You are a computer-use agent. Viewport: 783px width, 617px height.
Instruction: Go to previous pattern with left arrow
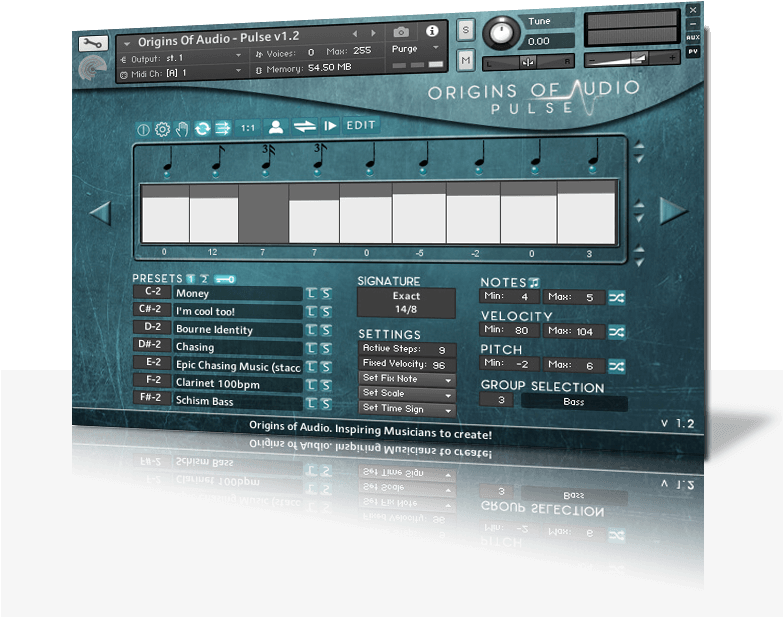[x=100, y=213]
